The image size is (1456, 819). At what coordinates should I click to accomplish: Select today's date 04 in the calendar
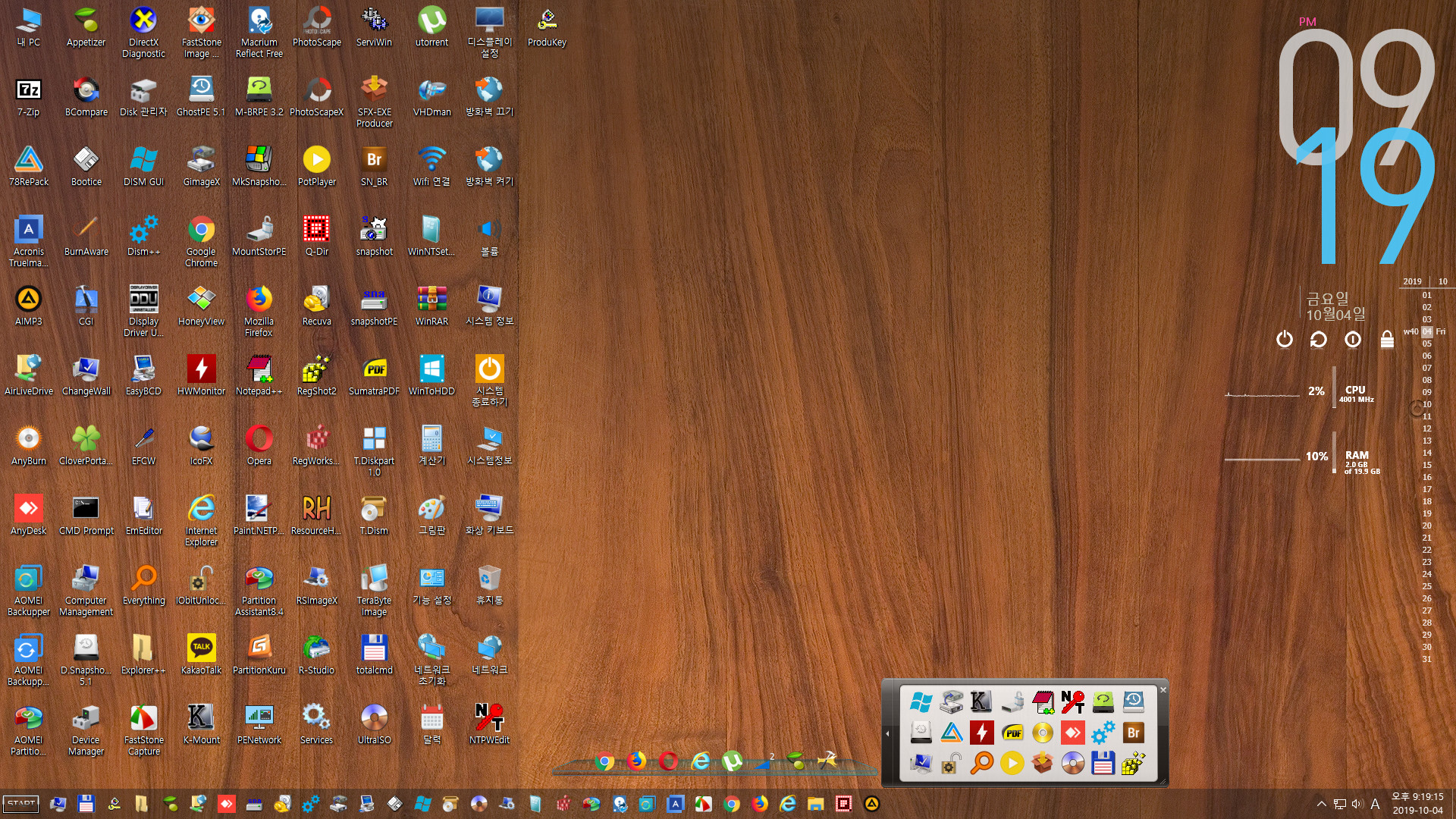1426,331
